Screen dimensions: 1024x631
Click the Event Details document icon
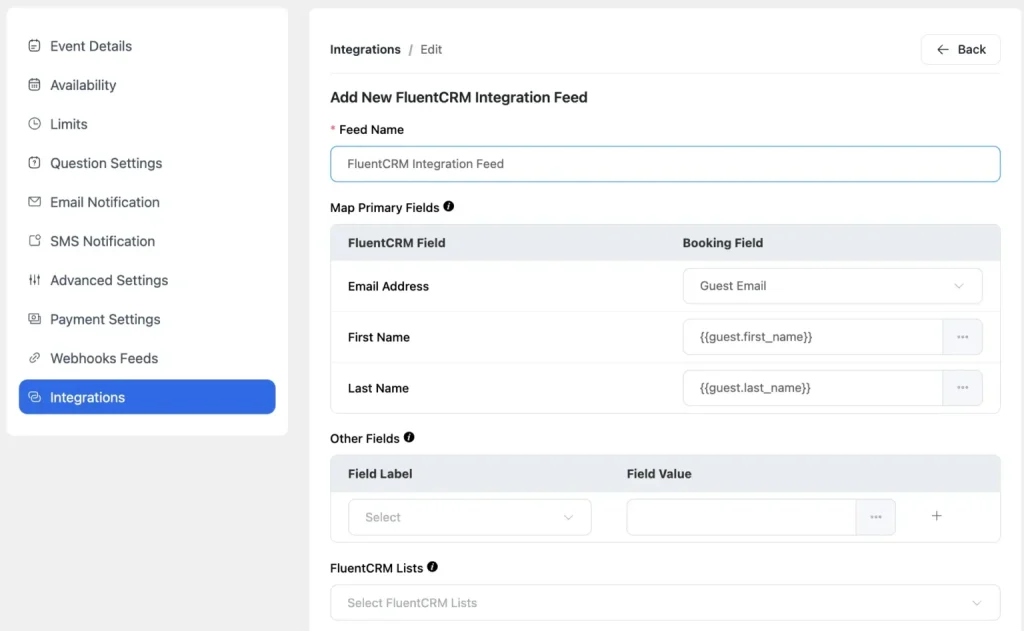point(35,46)
